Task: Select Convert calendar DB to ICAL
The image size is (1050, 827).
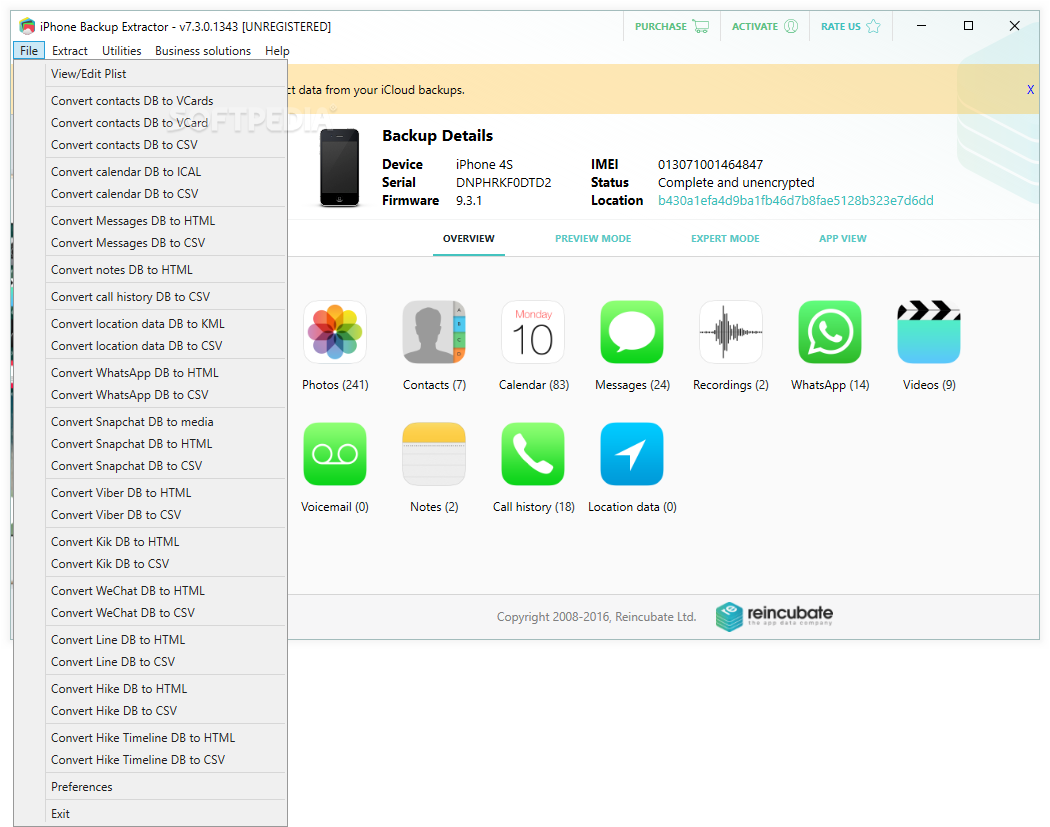Action: click(x=166, y=171)
